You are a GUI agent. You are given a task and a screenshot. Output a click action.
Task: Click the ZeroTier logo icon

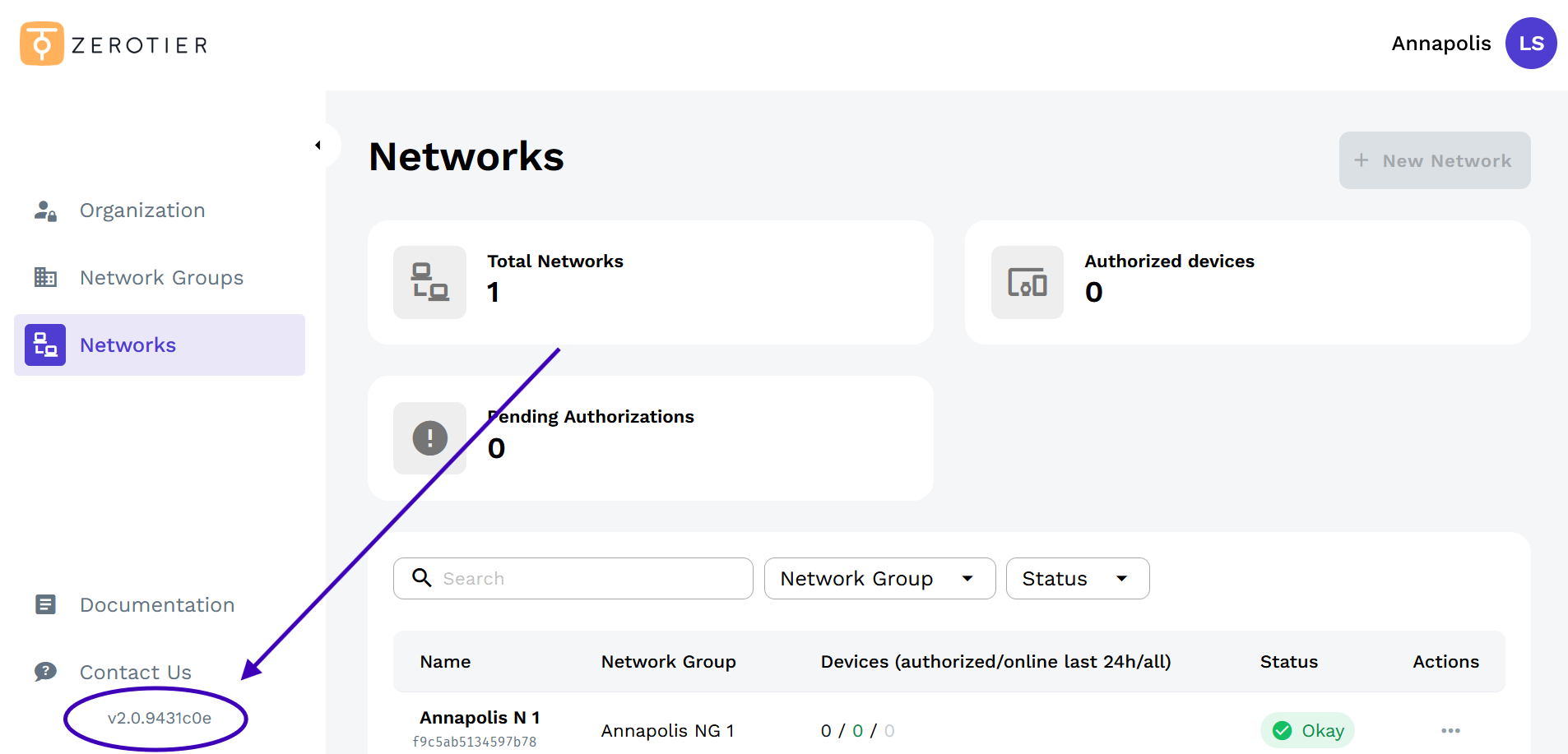41,44
